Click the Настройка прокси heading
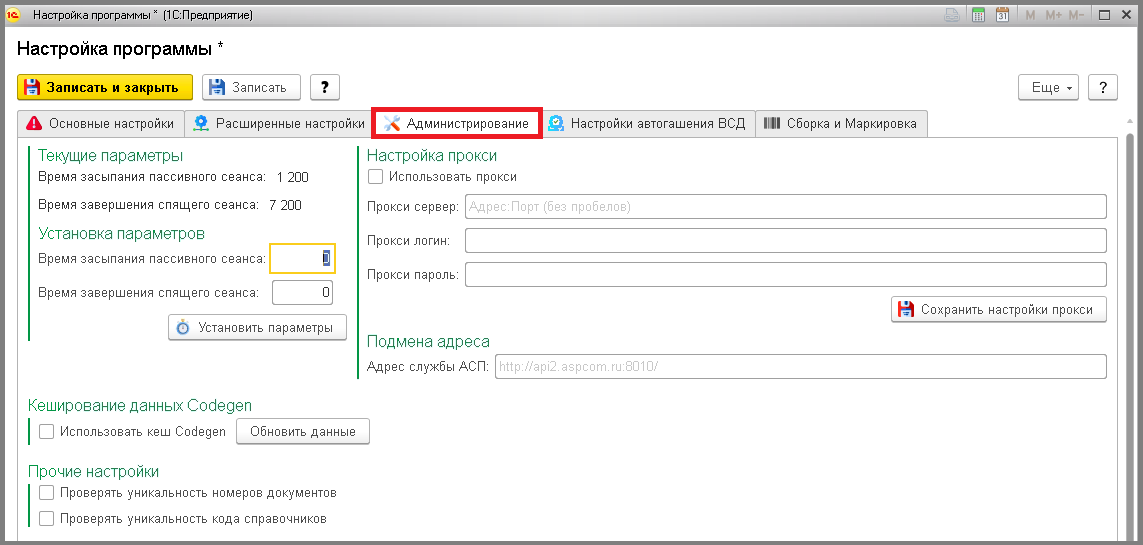The image size is (1143, 545). [432, 155]
